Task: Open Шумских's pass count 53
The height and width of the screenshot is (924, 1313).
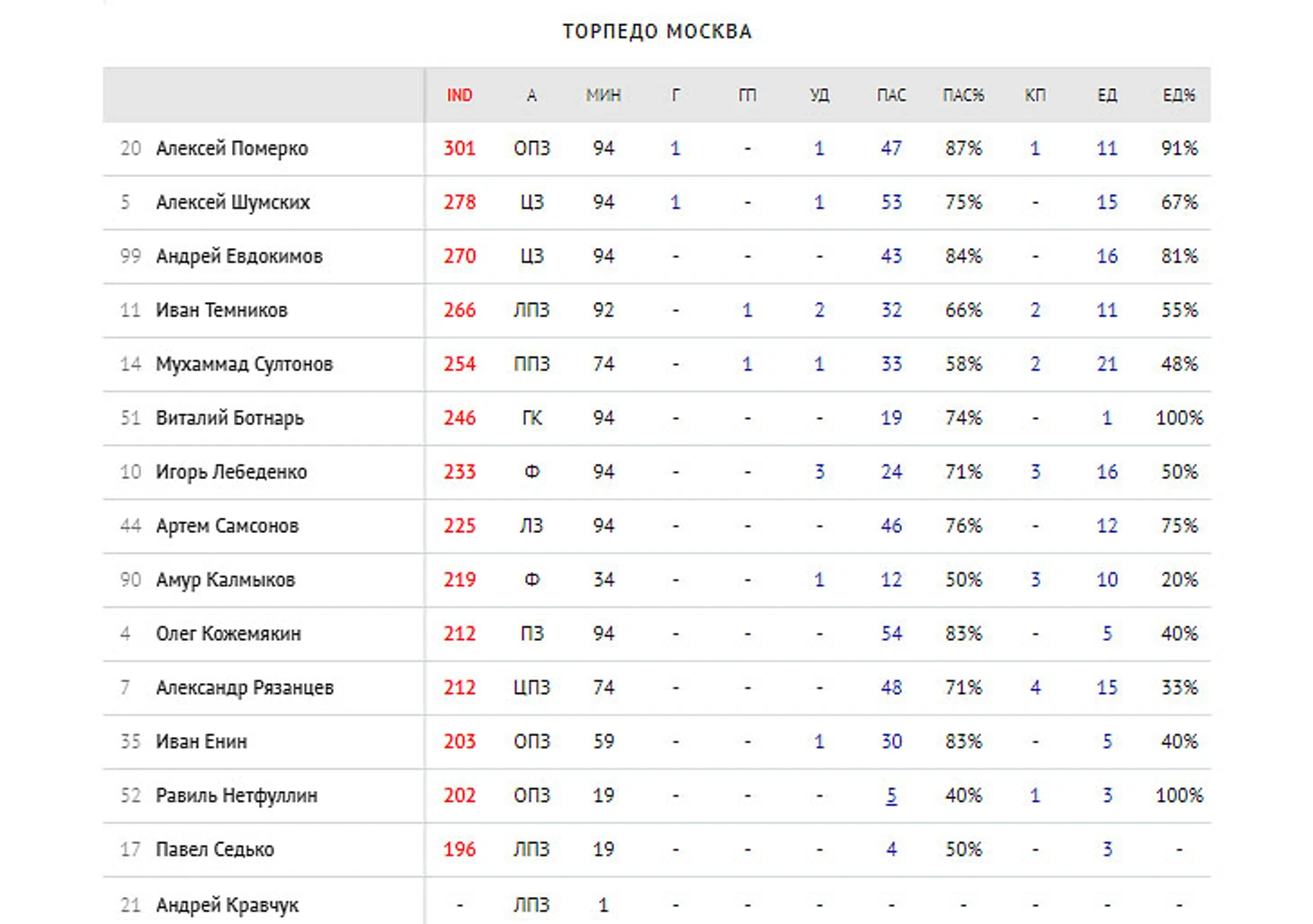Action: click(891, 202)
